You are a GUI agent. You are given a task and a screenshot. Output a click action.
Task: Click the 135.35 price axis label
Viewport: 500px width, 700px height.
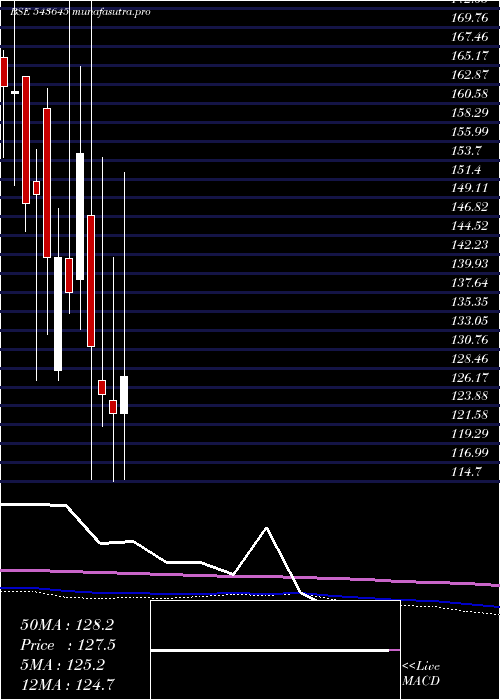coord(470,302)
